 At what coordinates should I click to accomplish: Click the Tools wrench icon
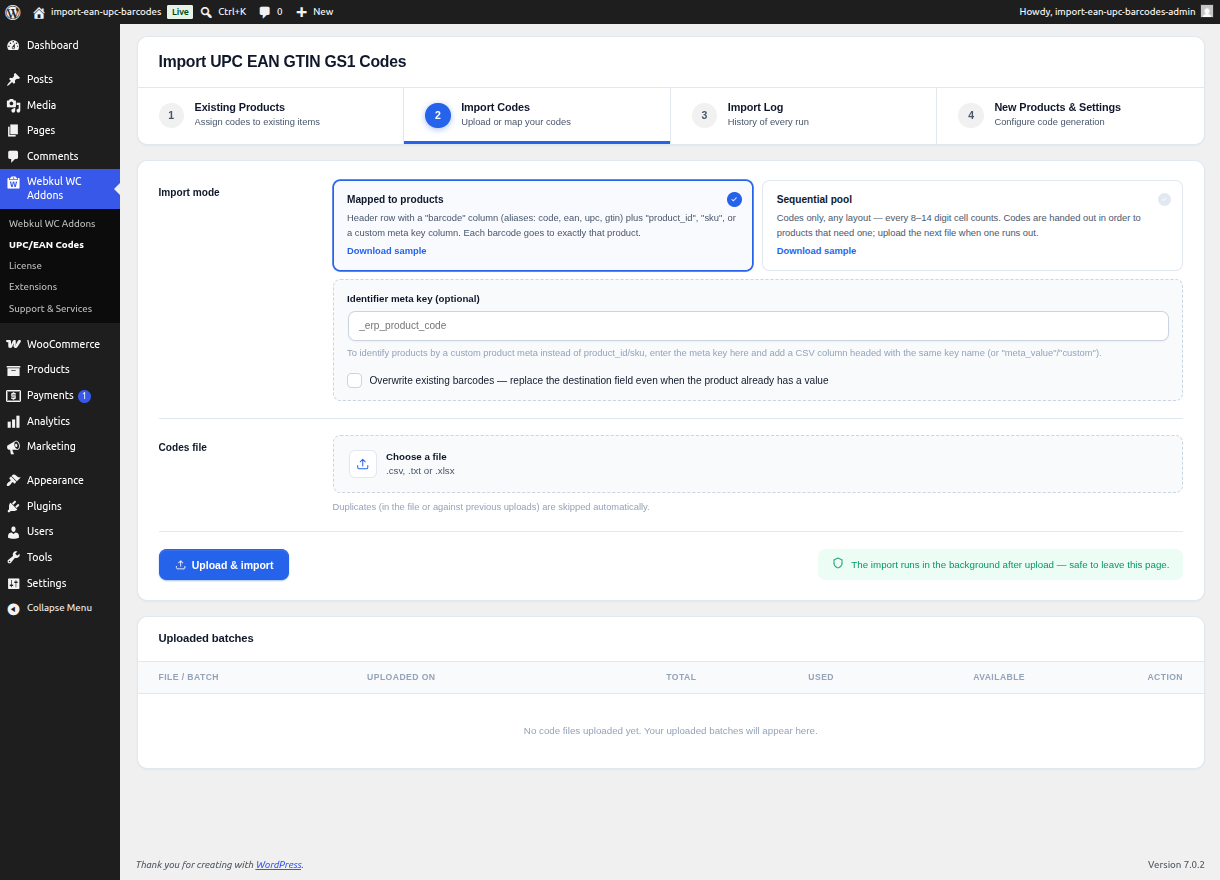(x=13, y=557)
